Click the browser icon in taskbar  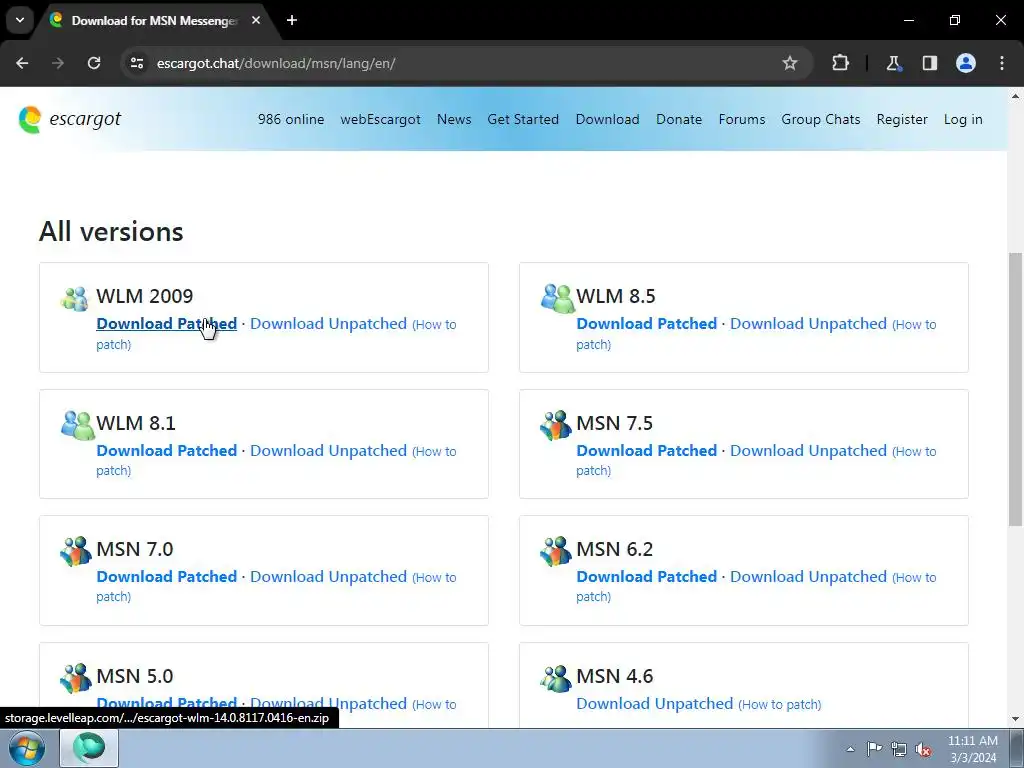[x=89, y=748]
